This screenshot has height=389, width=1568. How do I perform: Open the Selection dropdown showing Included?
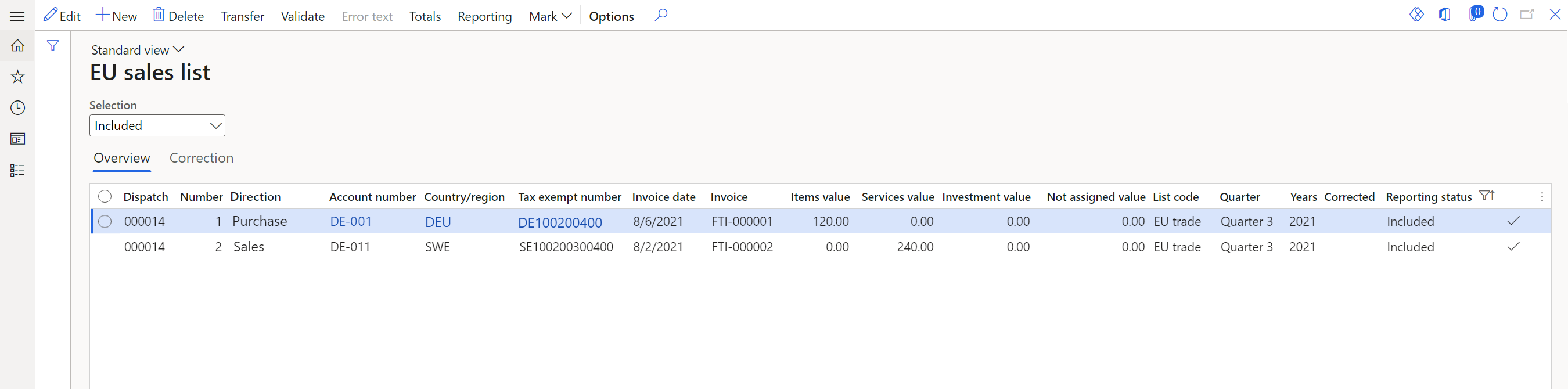[157, 125]
